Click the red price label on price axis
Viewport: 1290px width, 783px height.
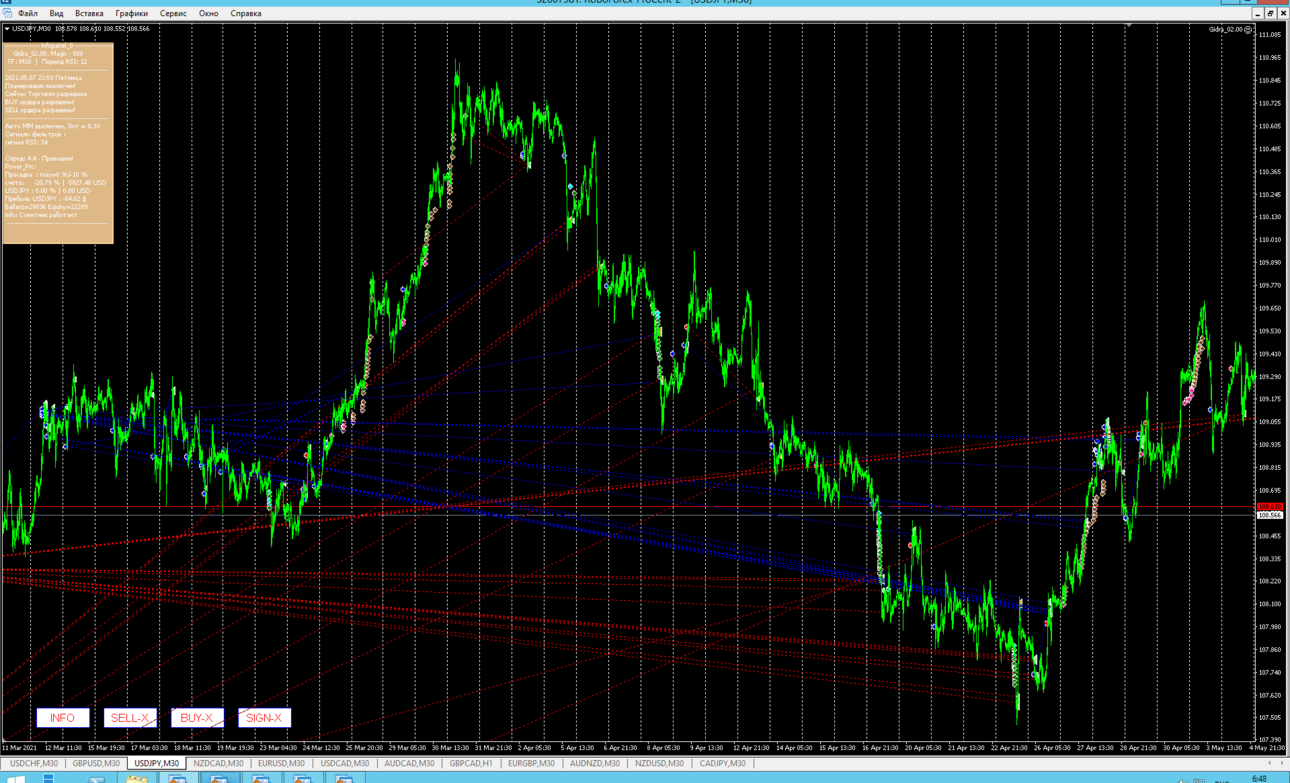(x=1270, y=508)
